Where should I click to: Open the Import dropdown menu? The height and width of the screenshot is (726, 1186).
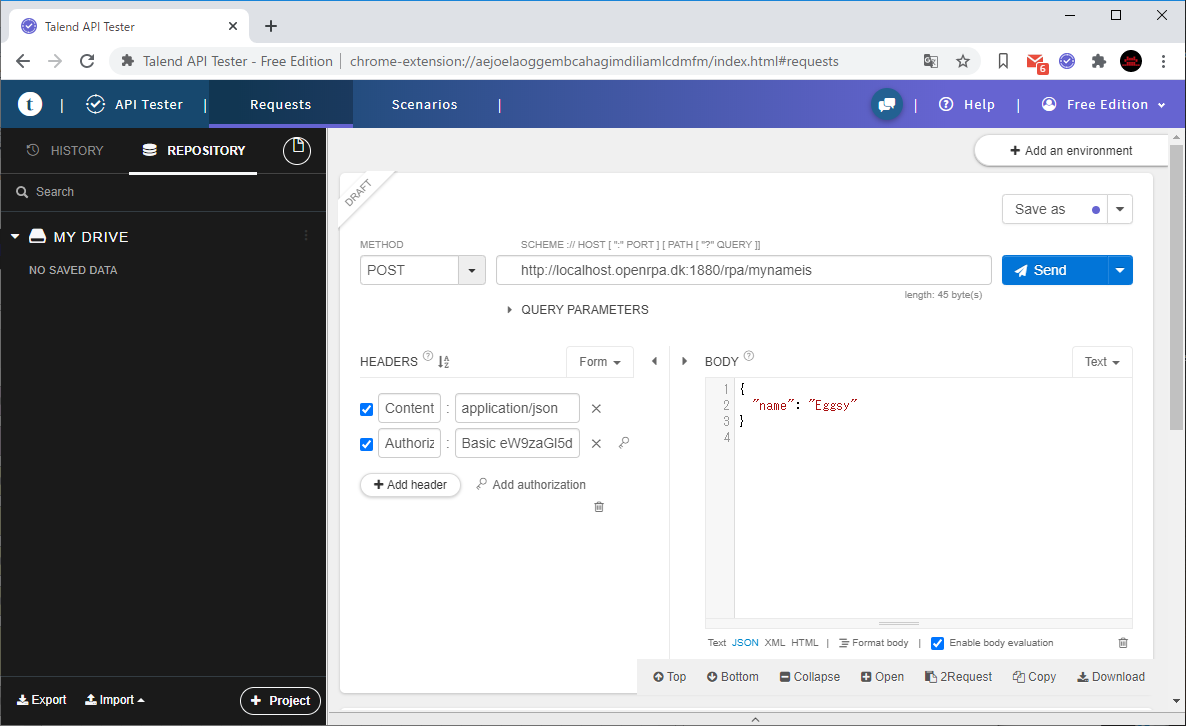click(x=114, y=700)
